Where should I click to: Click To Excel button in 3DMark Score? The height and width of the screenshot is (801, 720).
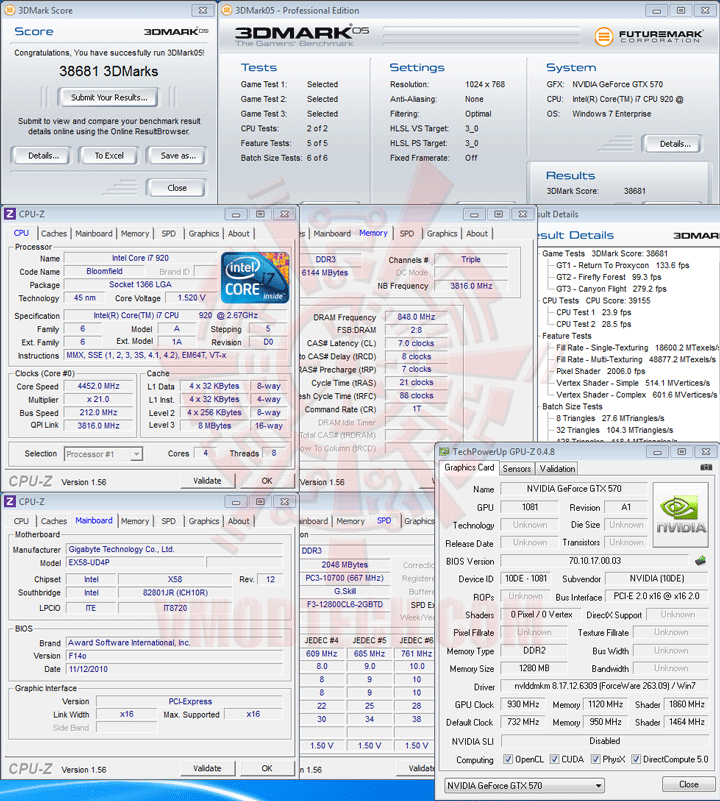tap(109, 156)
